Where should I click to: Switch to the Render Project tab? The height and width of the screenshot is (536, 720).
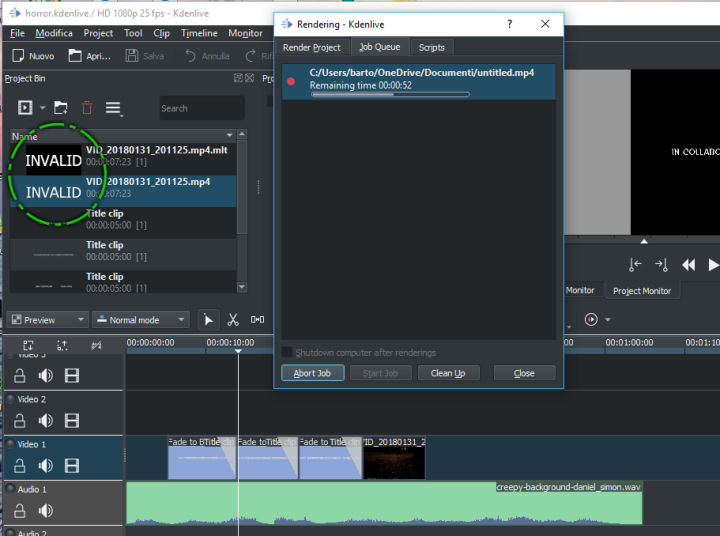click(312, 47)
